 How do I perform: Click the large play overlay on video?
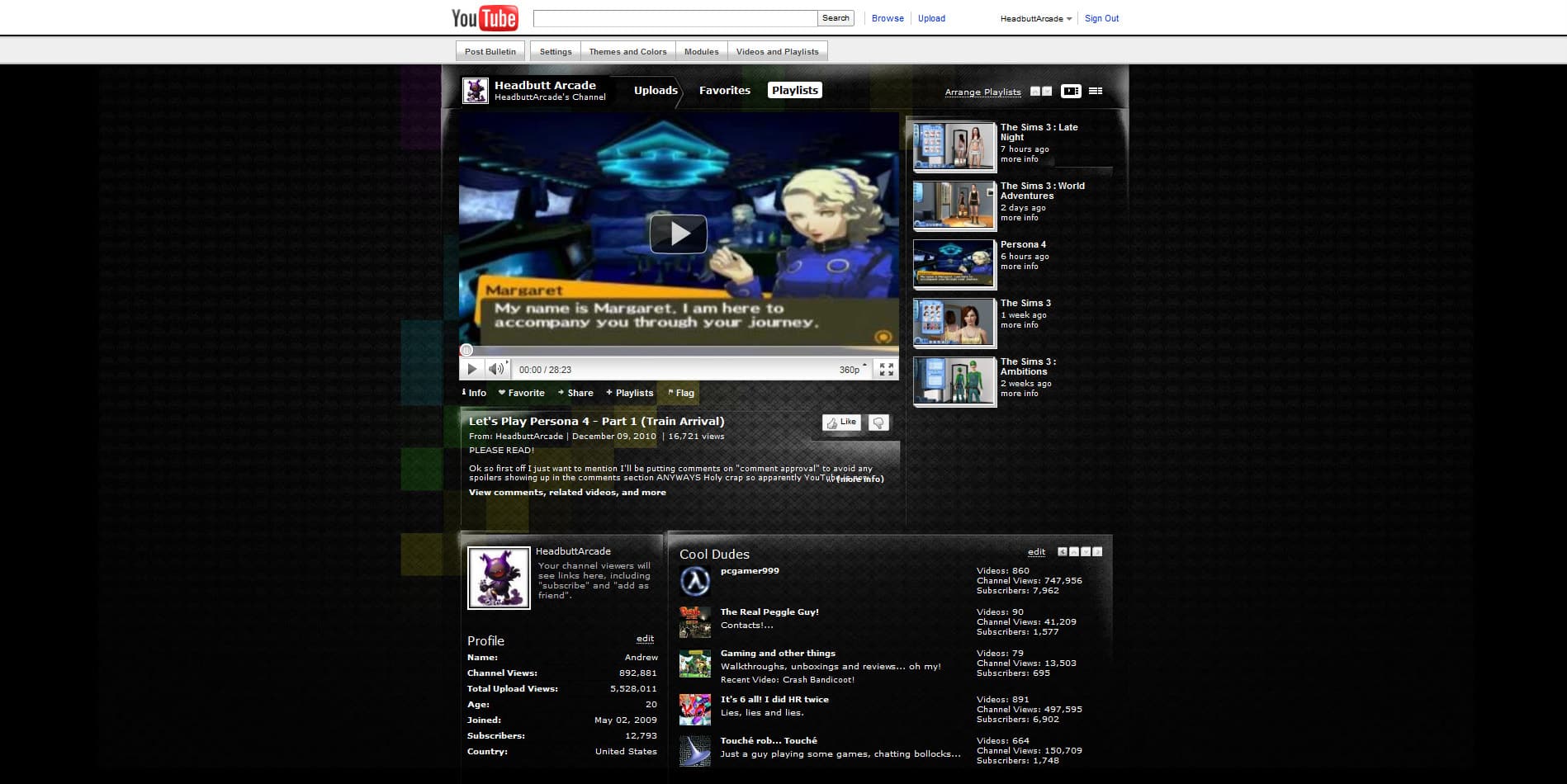(x=678, y=234)
